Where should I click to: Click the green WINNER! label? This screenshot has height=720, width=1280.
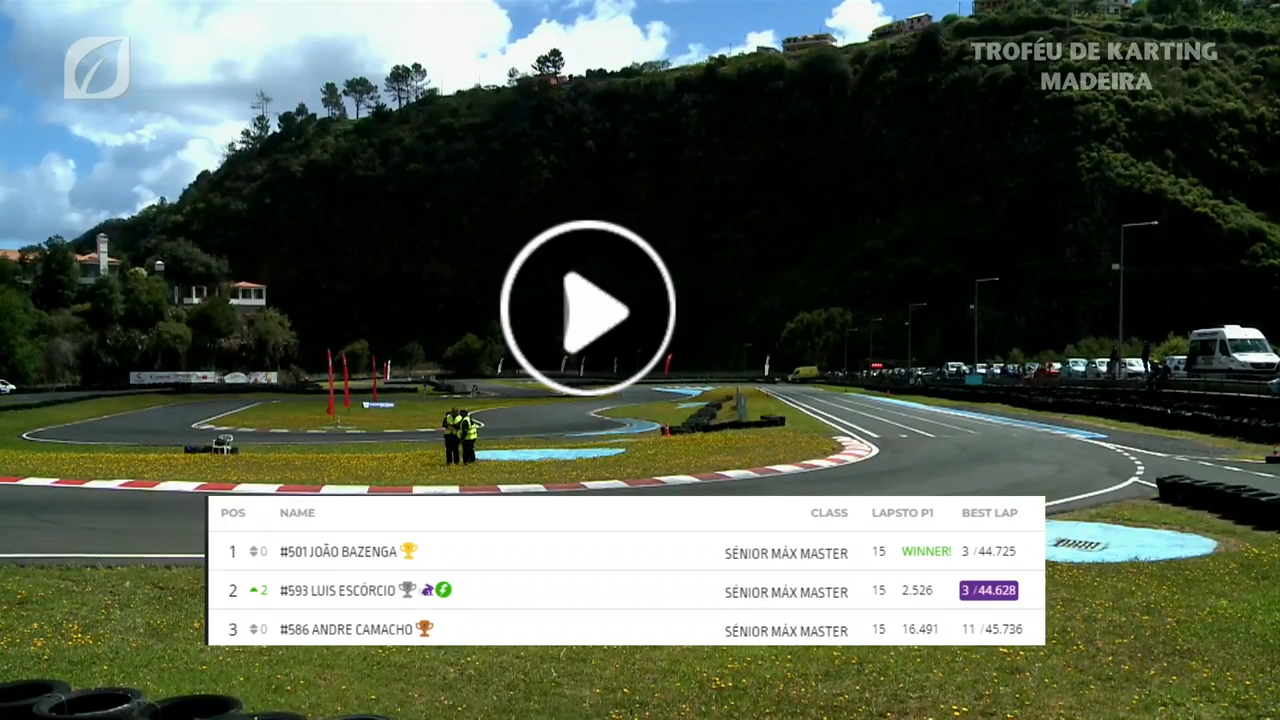(927, 551)
